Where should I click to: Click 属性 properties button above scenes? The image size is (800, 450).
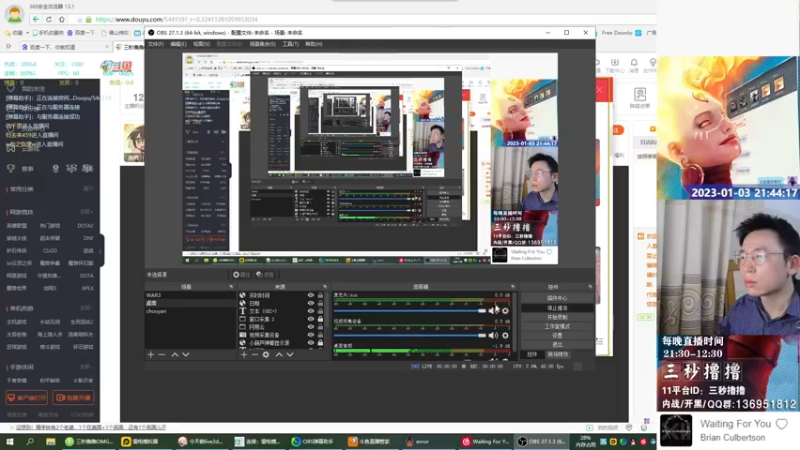(x=241, y=274)
